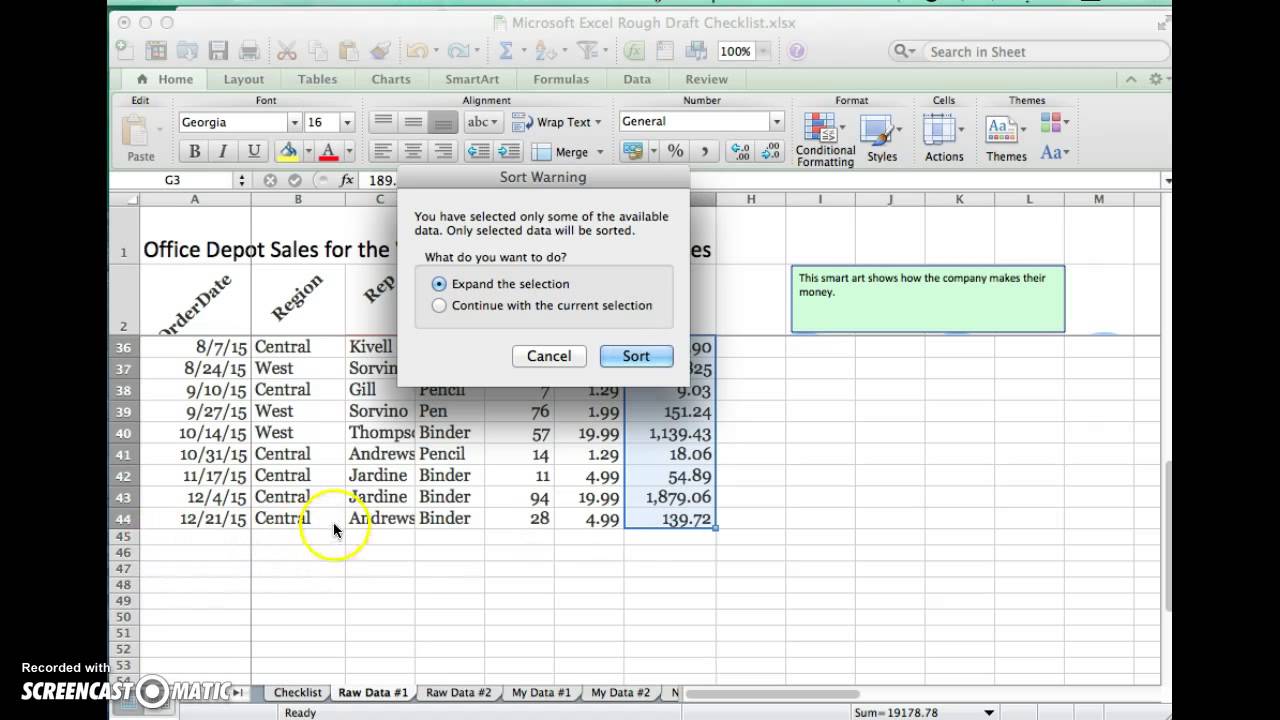Open the Formulas ribbon tab

pyautogui.click(x=561, y=79)
